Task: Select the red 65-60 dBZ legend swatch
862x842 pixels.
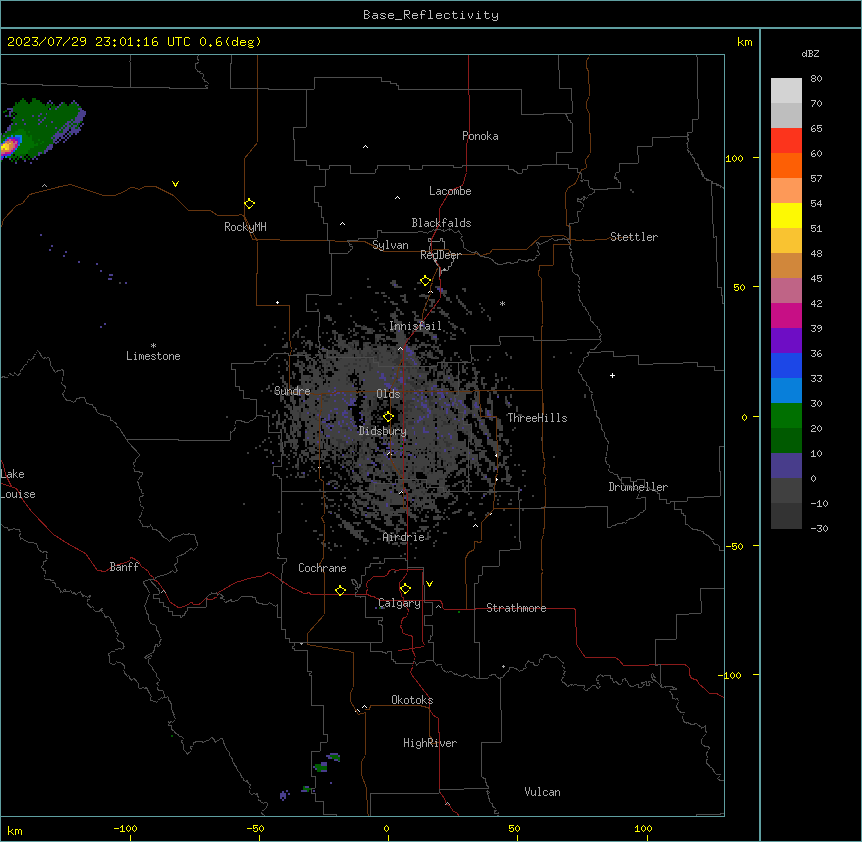Action: coord(786,141)
